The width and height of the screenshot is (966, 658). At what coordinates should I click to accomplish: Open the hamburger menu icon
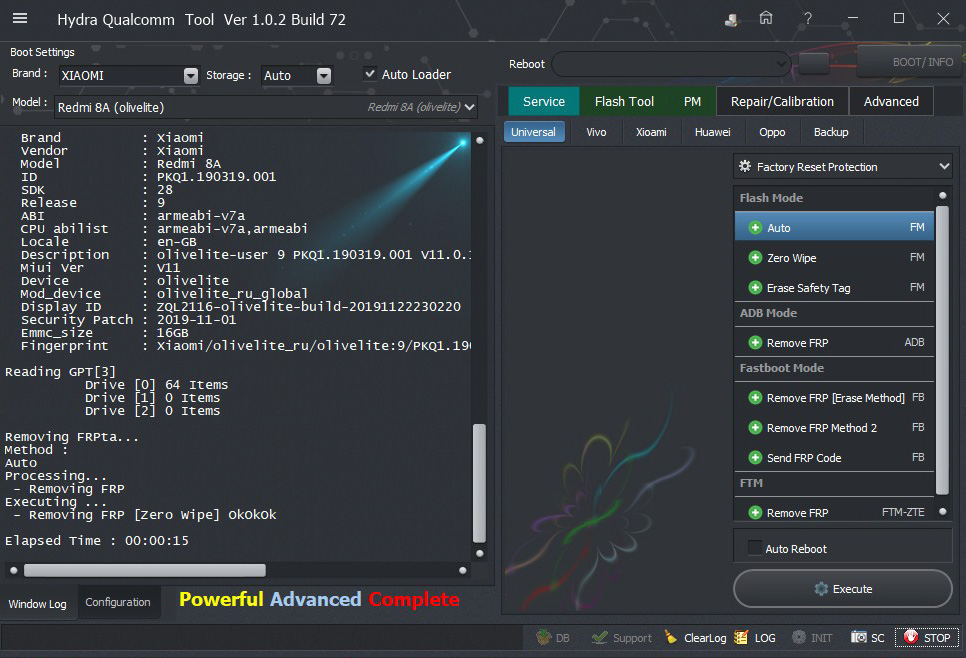20,19
